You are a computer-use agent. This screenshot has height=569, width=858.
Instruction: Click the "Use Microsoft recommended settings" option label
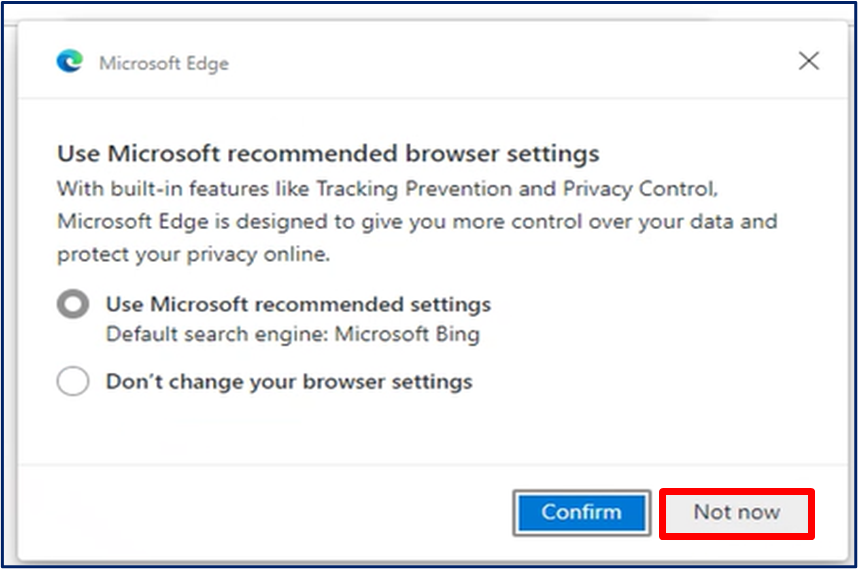tap(298, 304)
